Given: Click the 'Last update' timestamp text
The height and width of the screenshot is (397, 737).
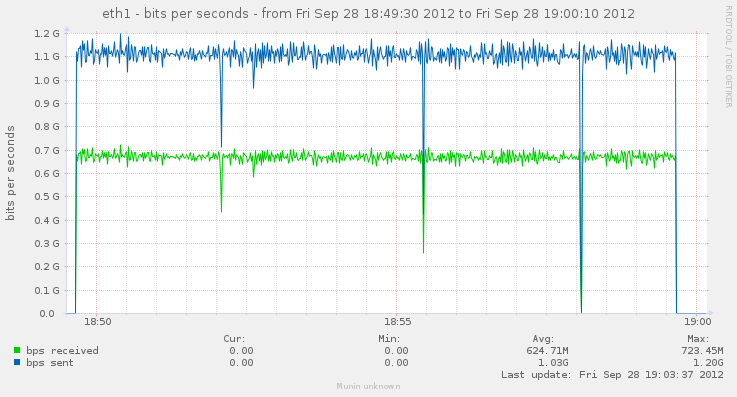Looking at the screenshot, I should point(612,375).
